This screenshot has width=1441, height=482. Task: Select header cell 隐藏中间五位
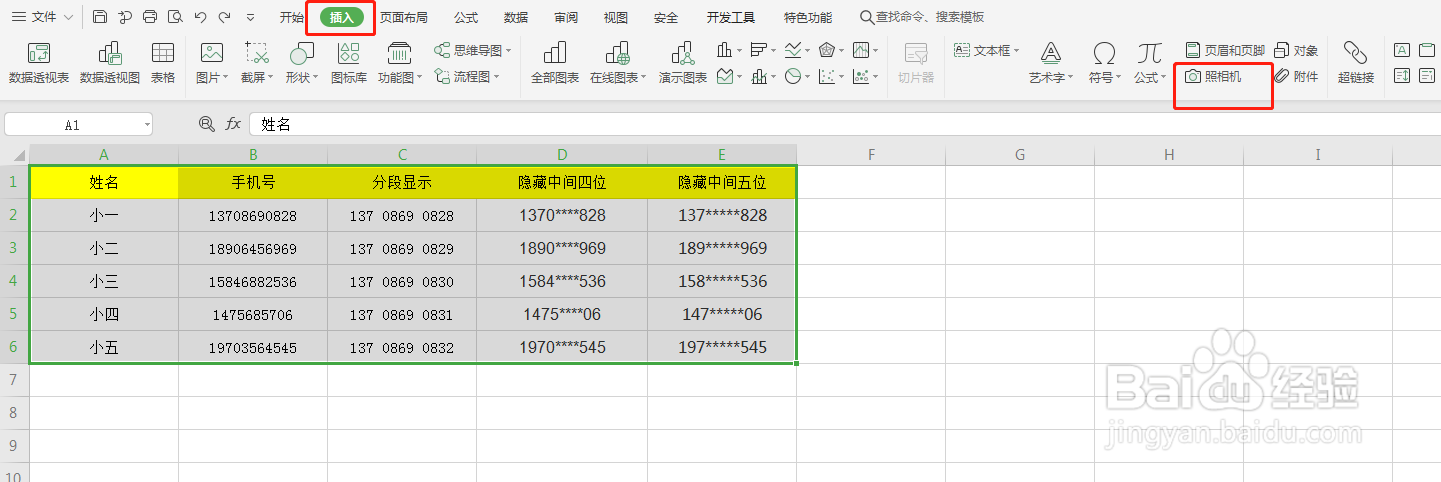[722, 182]
